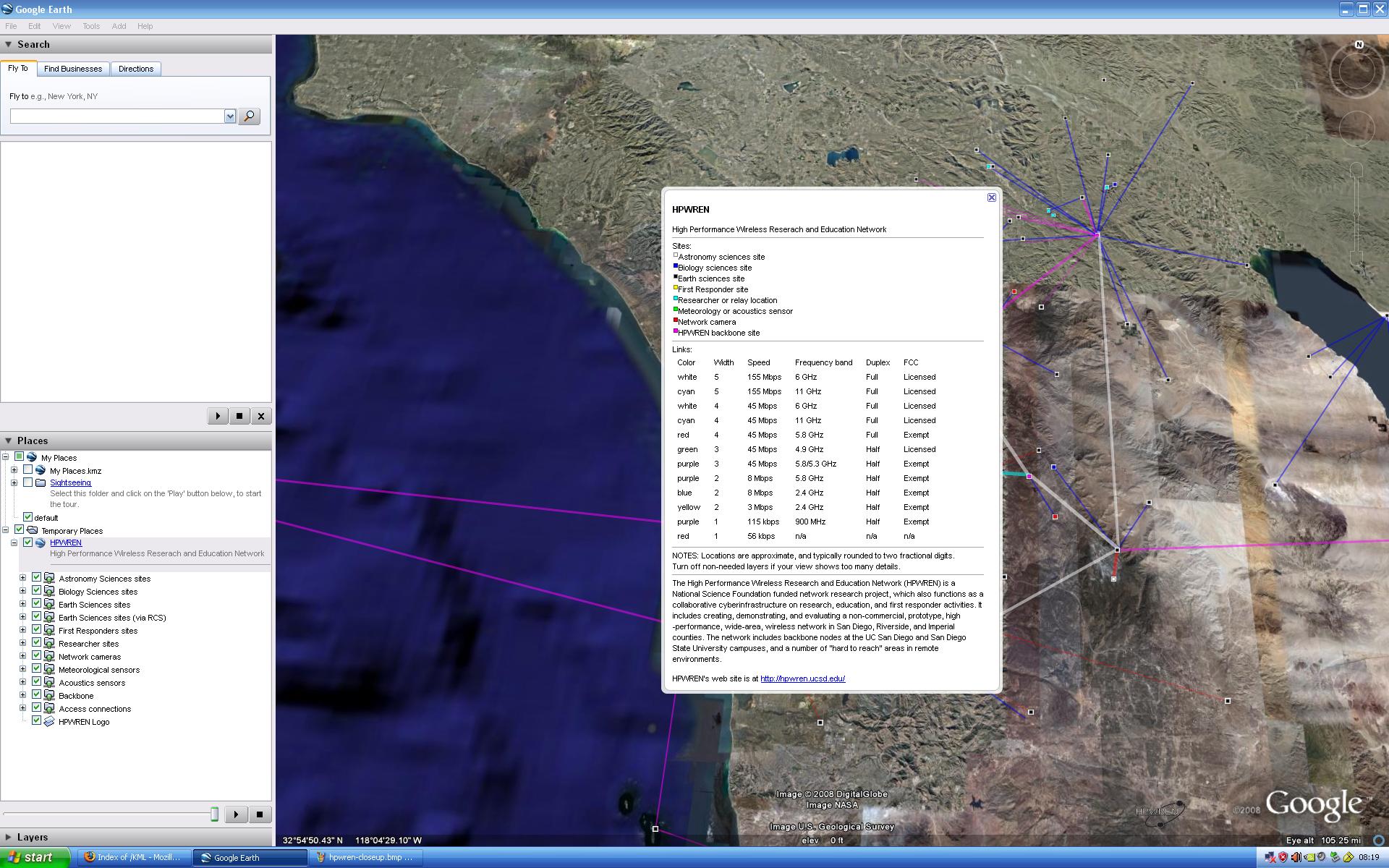The height and width of the screenshot is (868, 1389).
Task: Open the File menu
Action: tap(11, 26)
